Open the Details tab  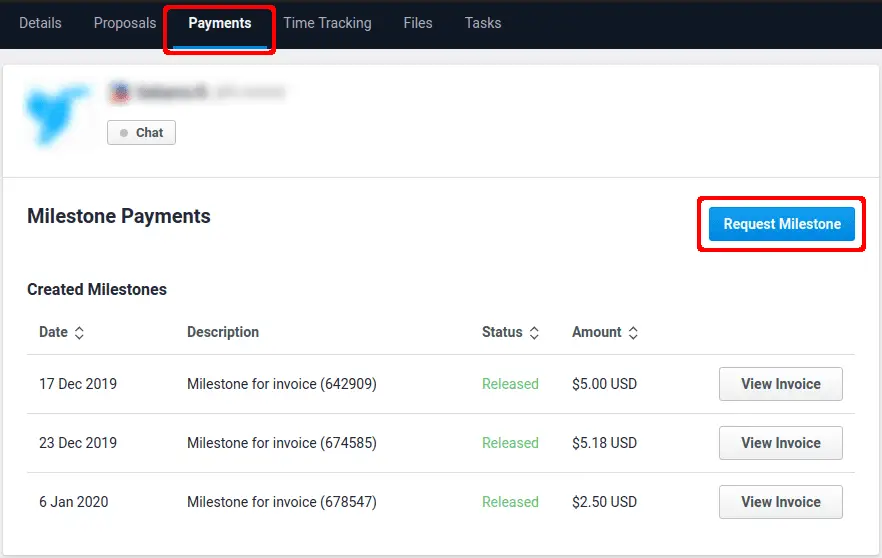40,23
